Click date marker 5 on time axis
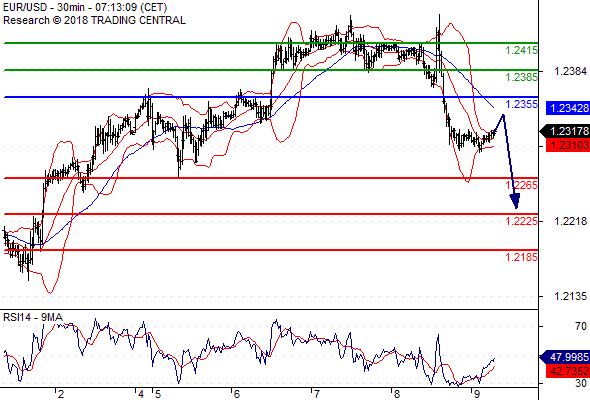 [158, 394]
